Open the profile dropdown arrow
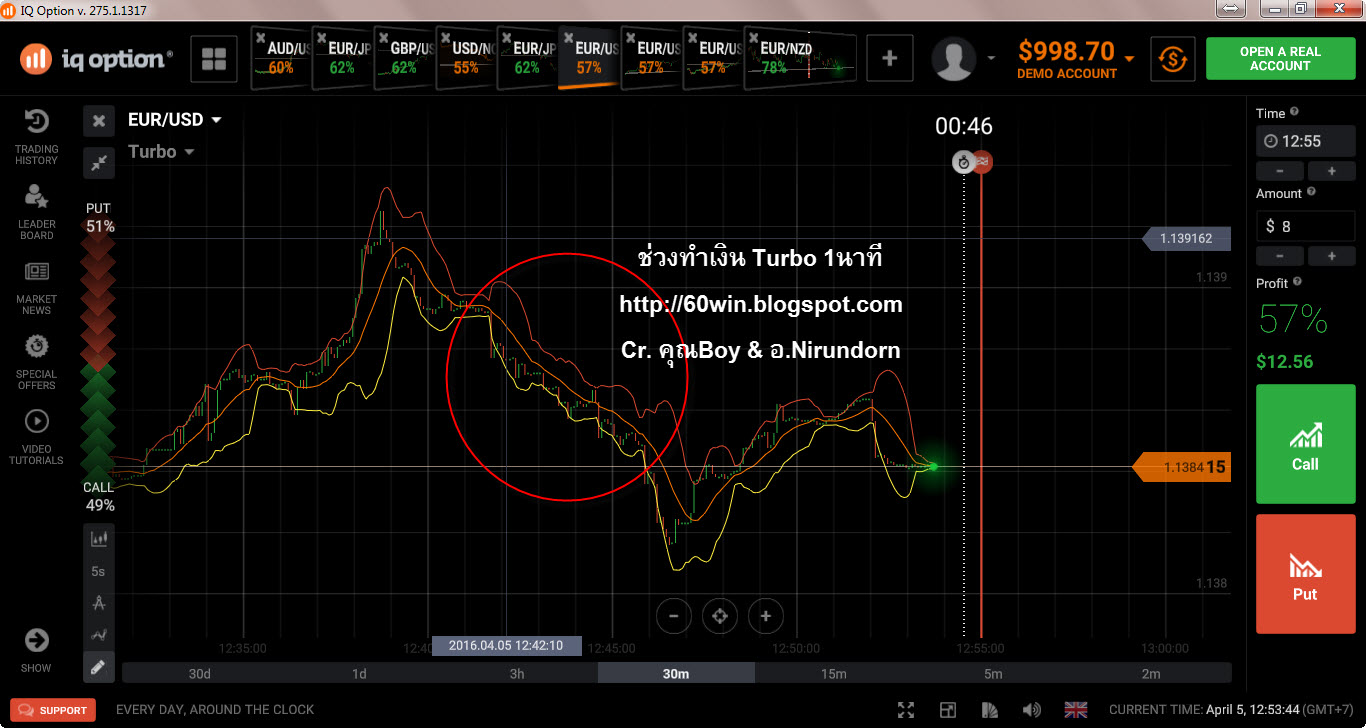 click(x=992, y=59)
